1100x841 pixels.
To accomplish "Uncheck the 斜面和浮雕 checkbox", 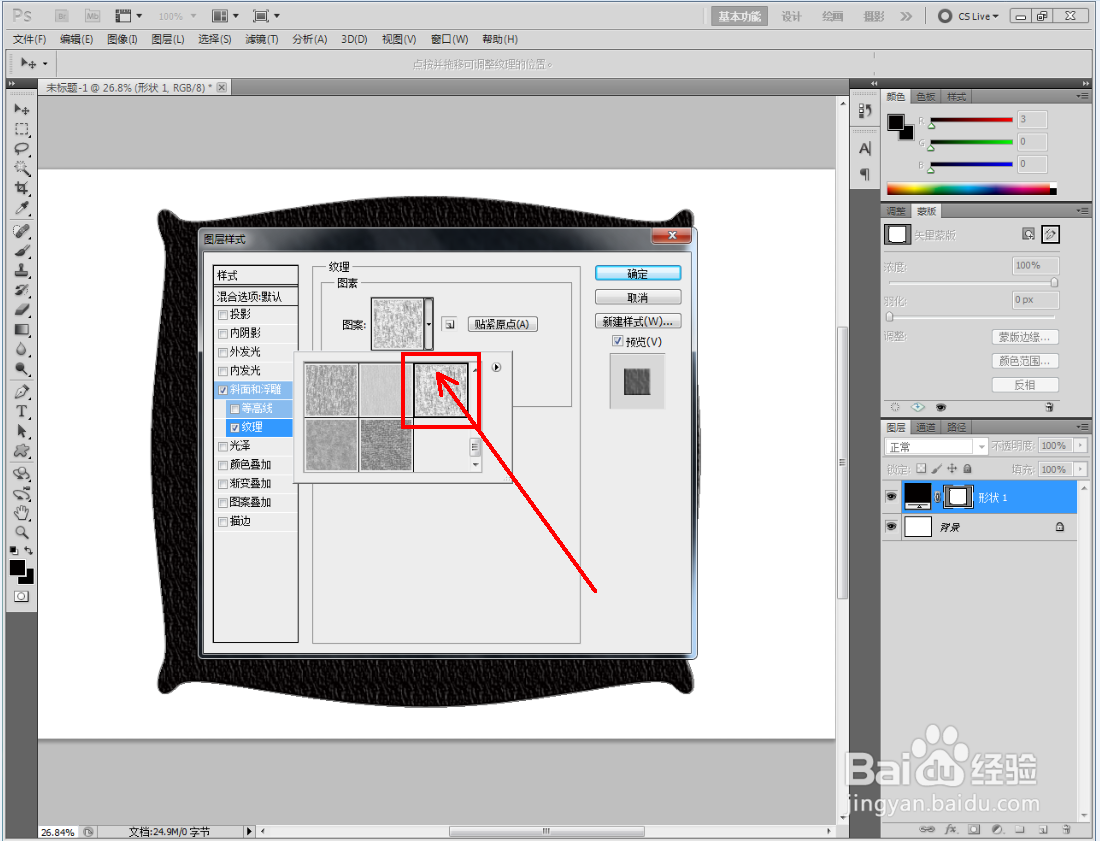I will 223,390.
